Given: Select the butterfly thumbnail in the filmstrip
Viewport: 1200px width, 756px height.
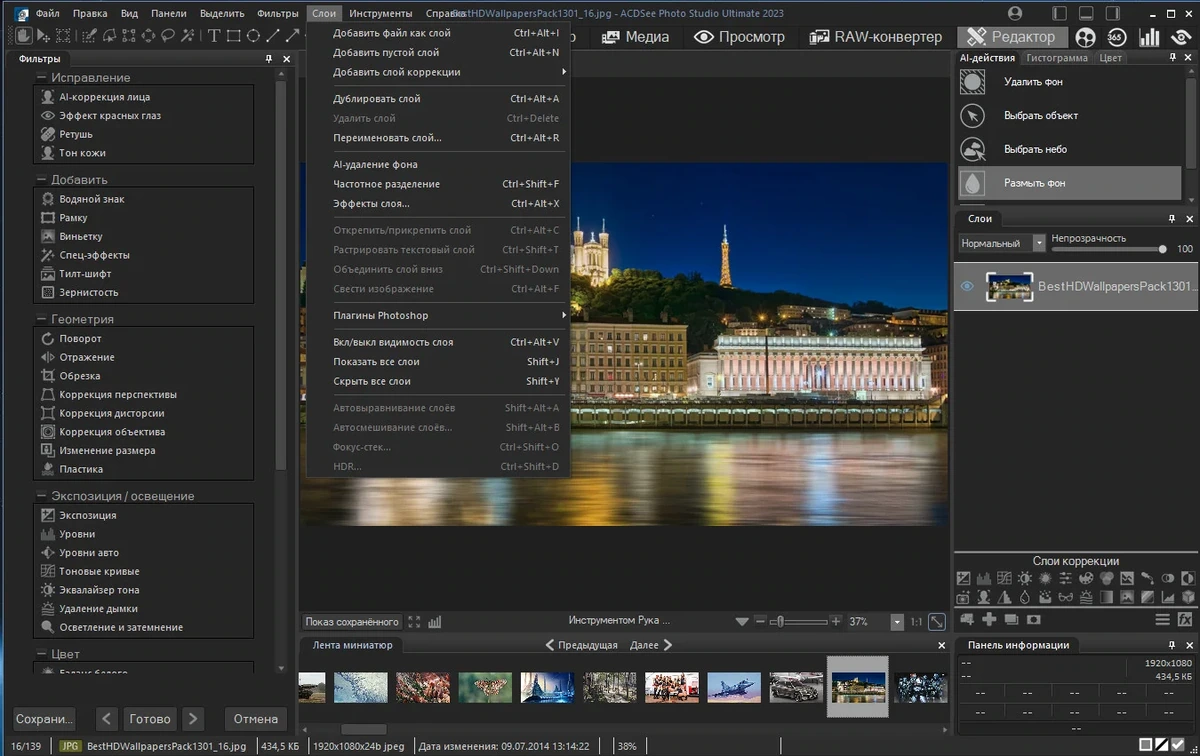Looking at the screenshot, I should (x=484, y=686).
